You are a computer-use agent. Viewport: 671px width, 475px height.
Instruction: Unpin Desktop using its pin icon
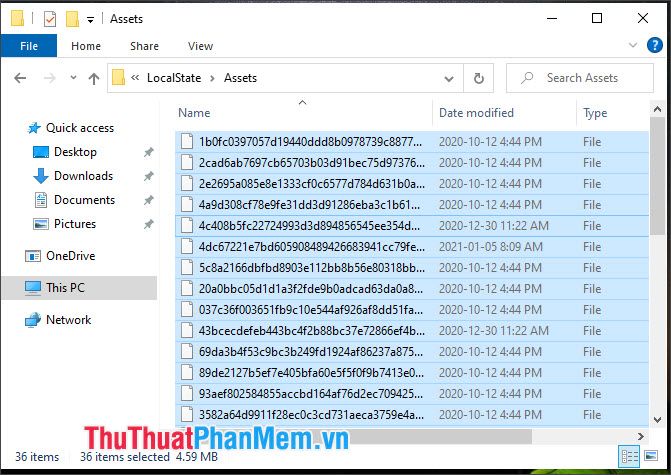click(148, 152)
